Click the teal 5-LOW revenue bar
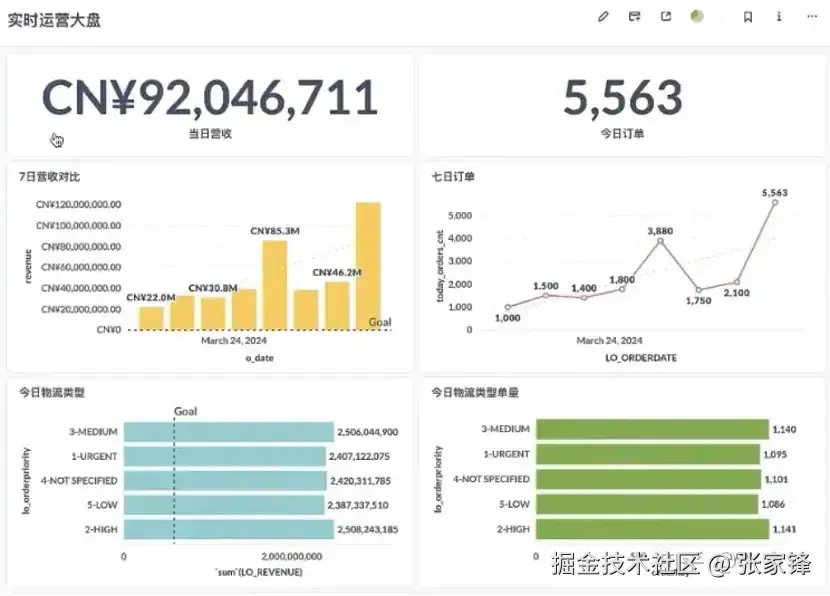The image size is (830, 596). click(x=224, y=505)
